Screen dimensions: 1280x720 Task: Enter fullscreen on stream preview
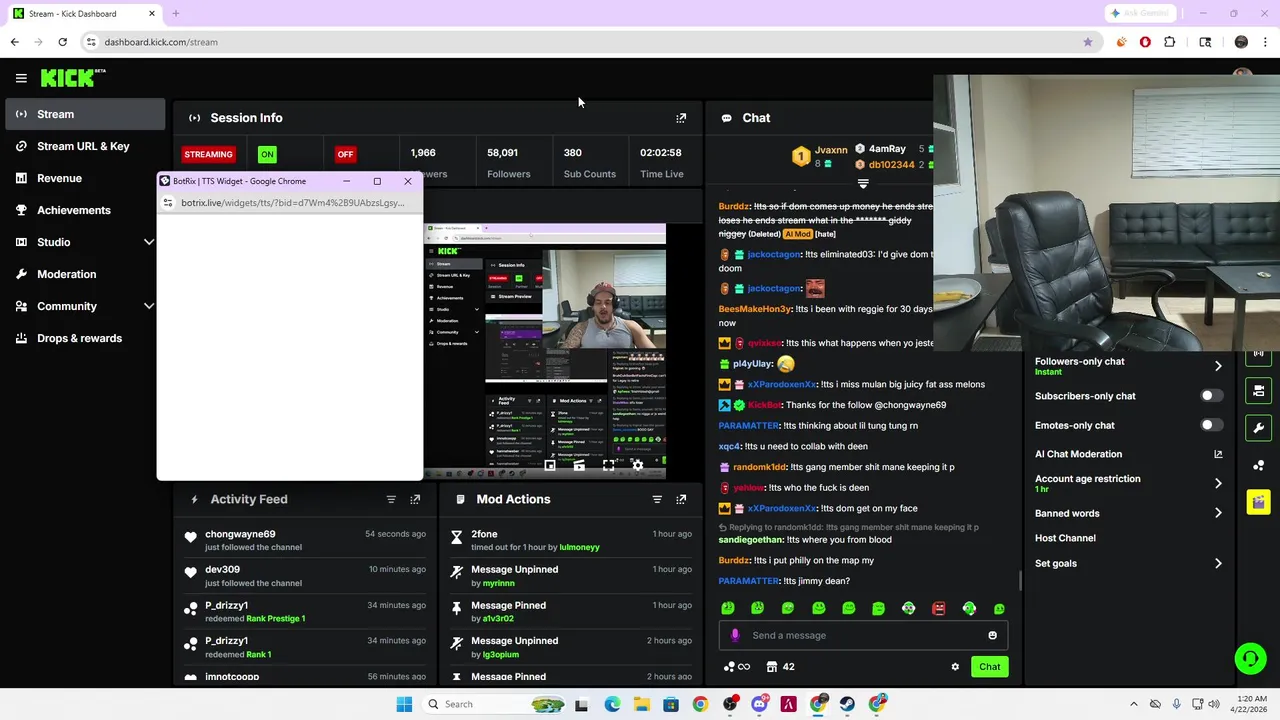(x=608, y=465)
